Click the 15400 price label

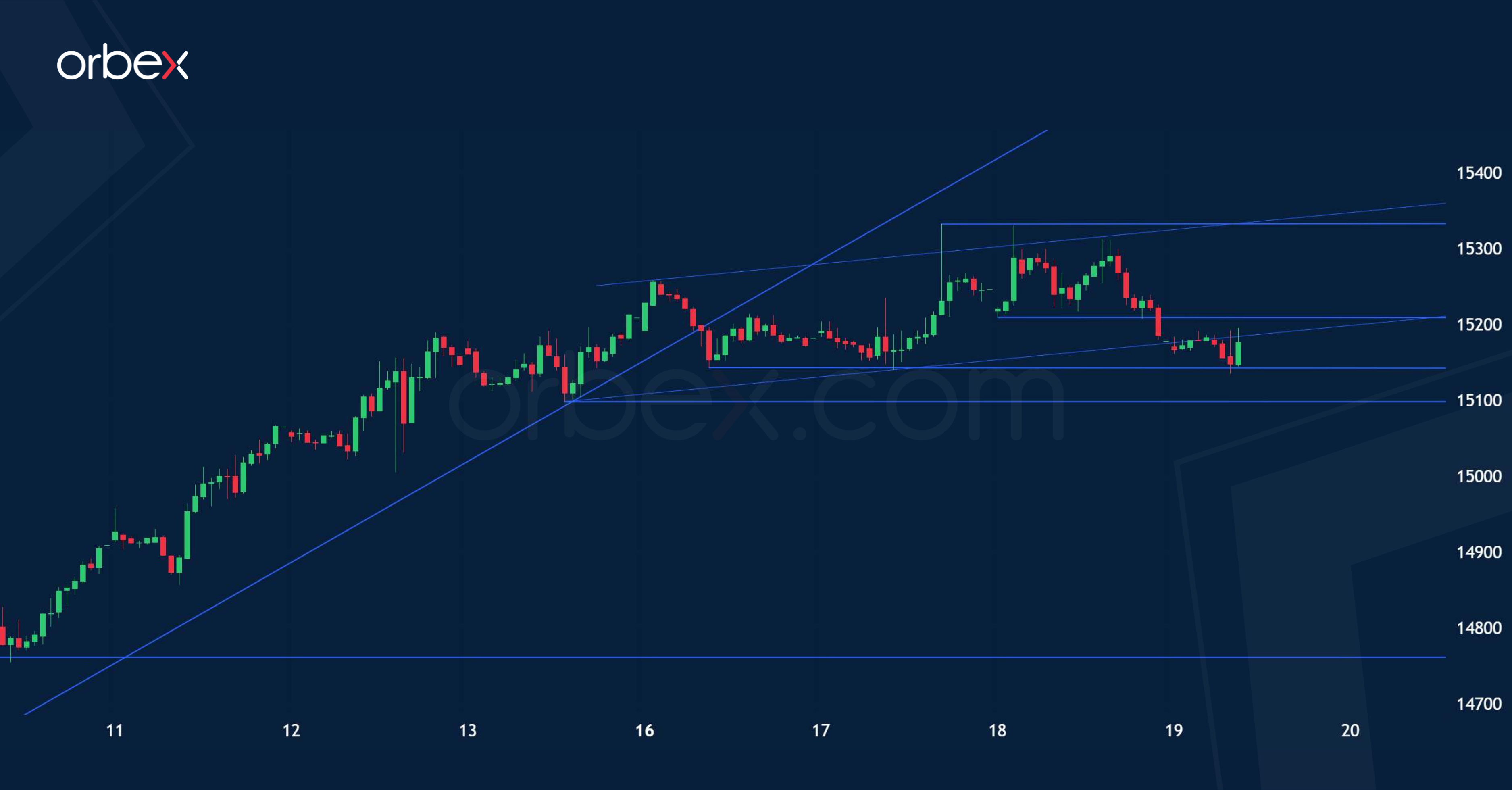(x=1478, y=173)
